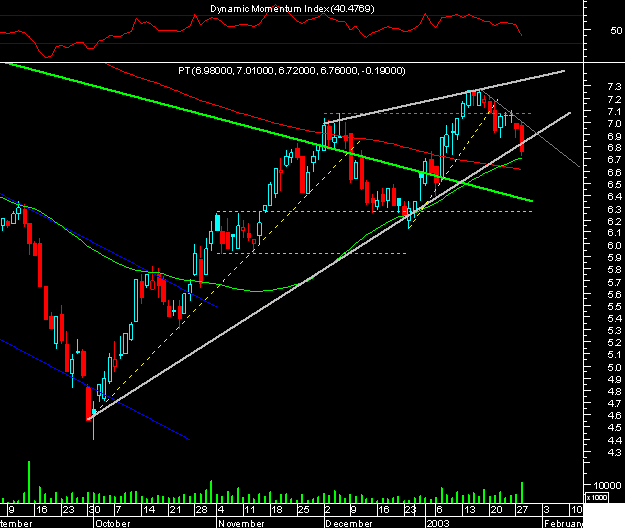625x528 pixels.
Task: Click the date label 4 on time axis
Action: [221, 510]
